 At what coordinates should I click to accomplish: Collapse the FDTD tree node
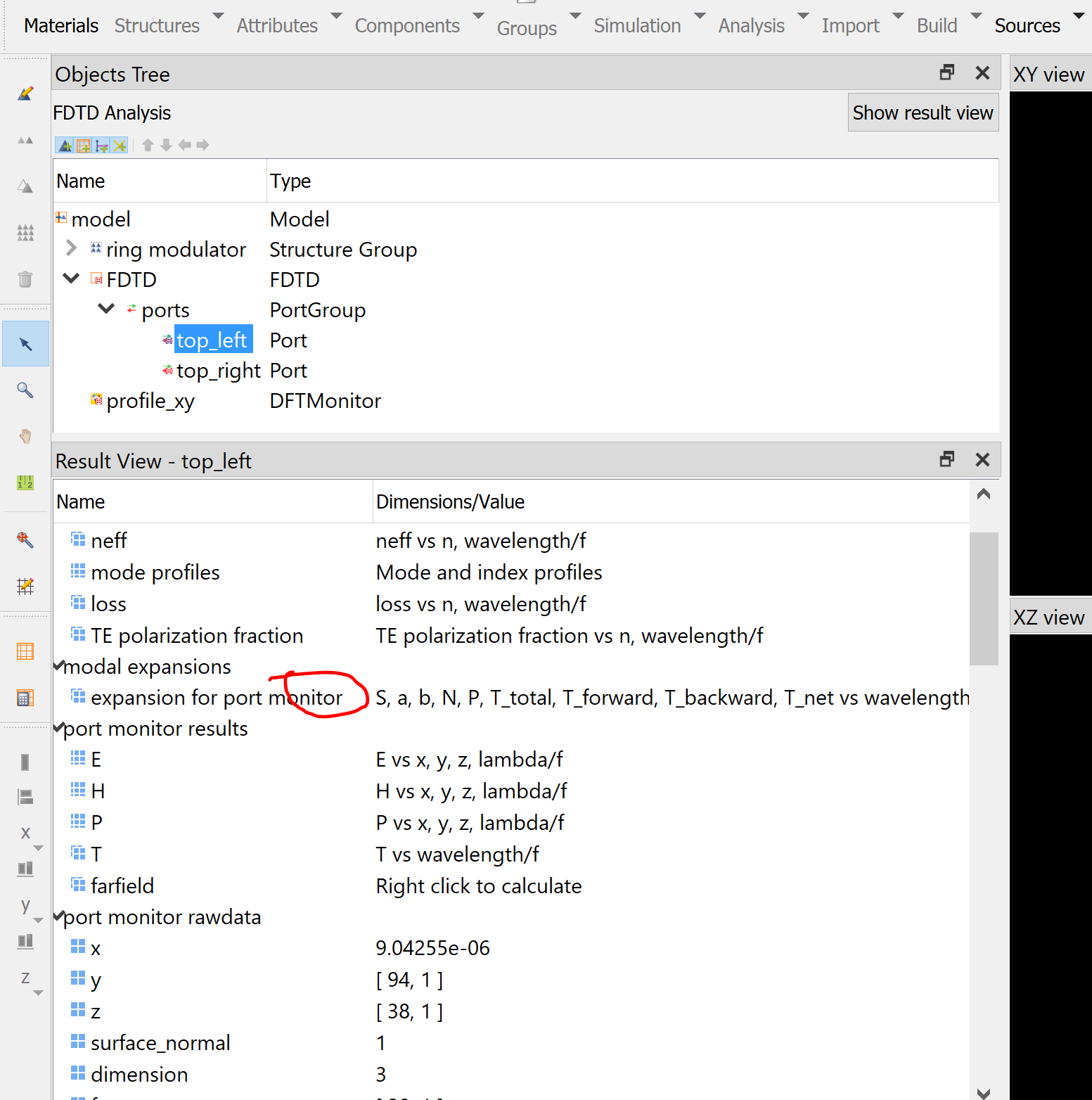71,279
